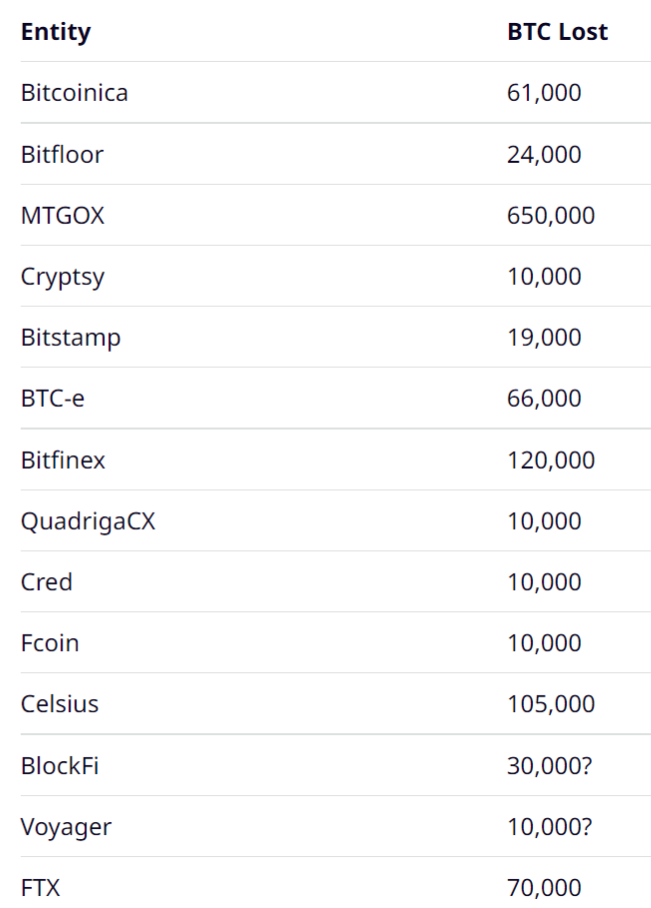This screenshot has height=908, width=651.
Task: Click the 66,000 value for BTC-e
Action: tap(544, 398)
